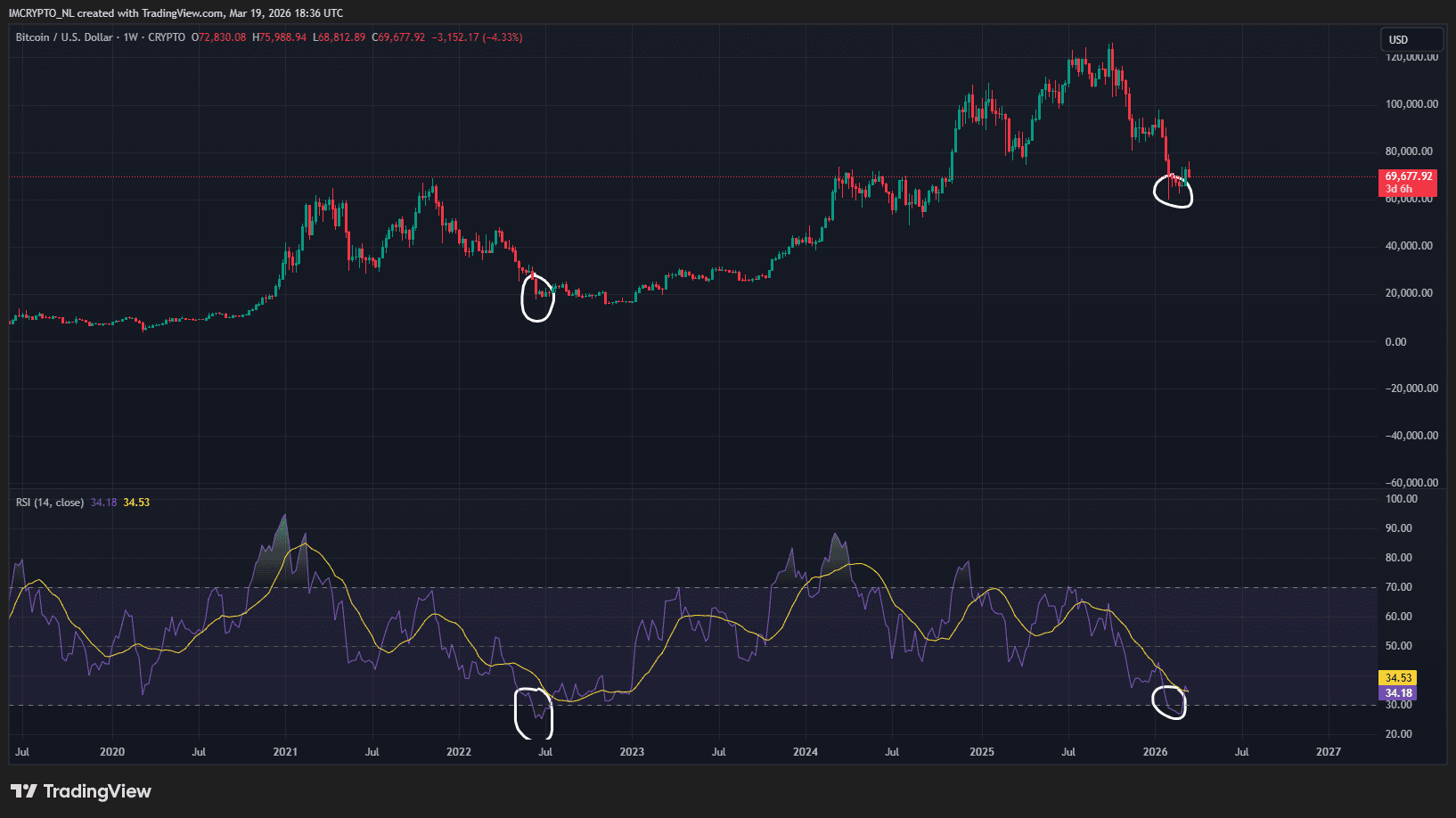Screen dimensions: 1456x818
Task: Click the yellow RSI MA value 34.53 in the legend
Action: 136,503
